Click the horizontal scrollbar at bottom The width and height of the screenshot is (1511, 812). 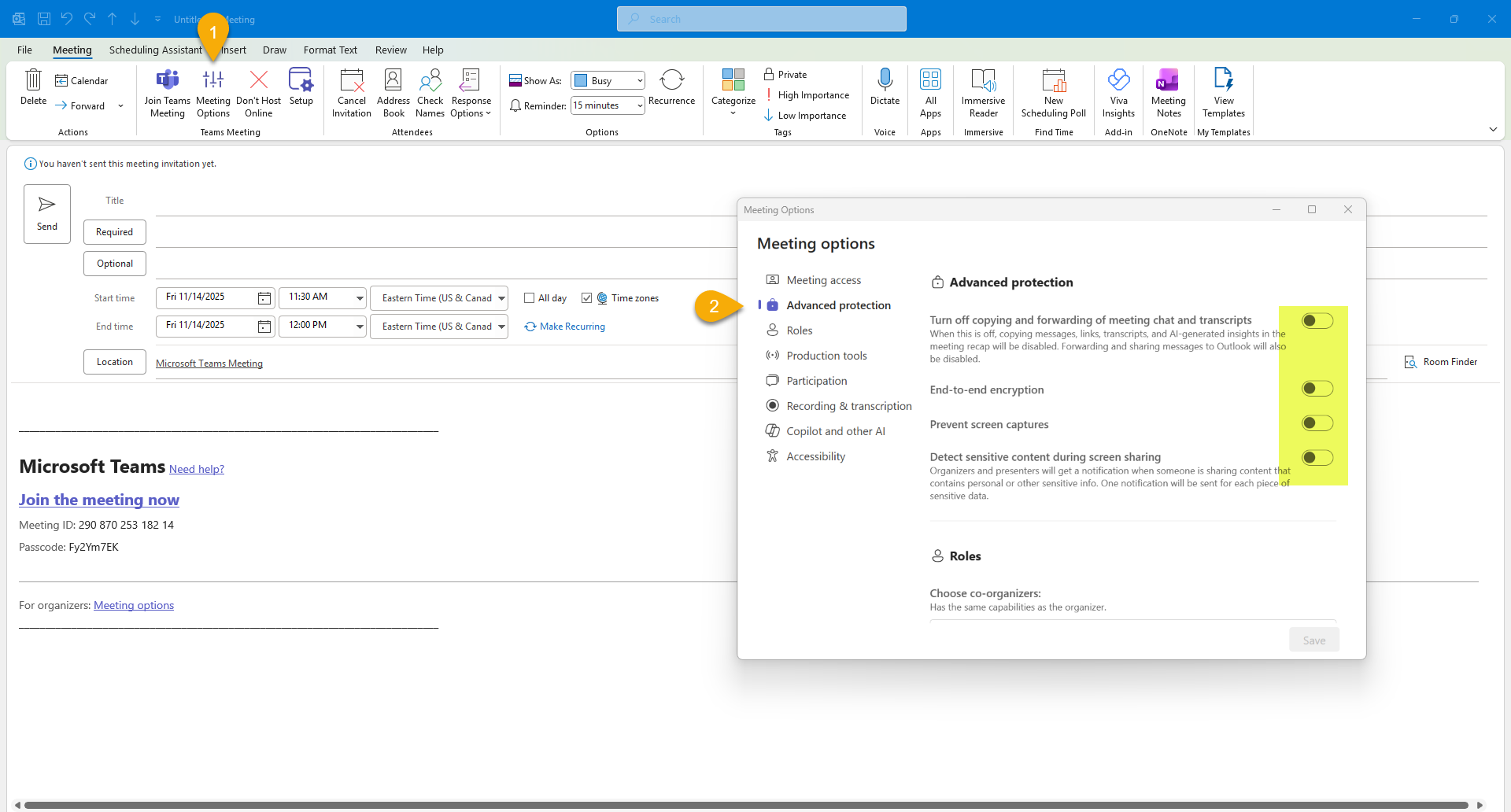coord(746,805)
